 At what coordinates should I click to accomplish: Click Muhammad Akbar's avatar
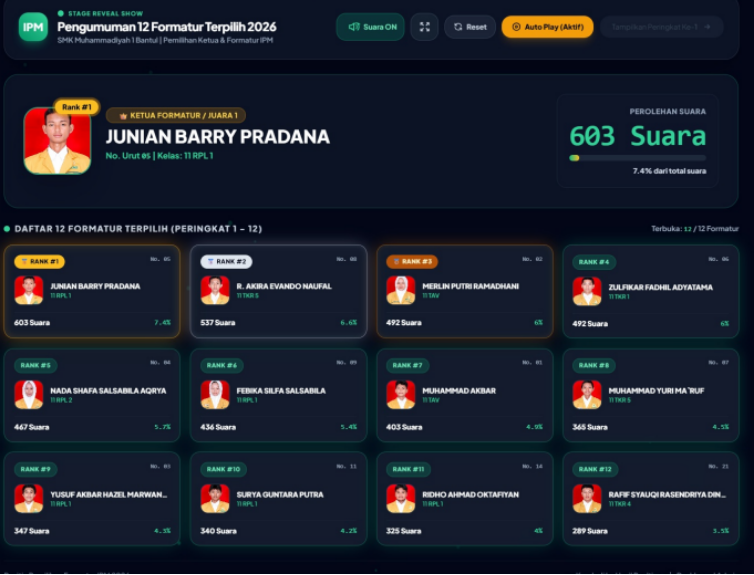click(x=401, y=395)
